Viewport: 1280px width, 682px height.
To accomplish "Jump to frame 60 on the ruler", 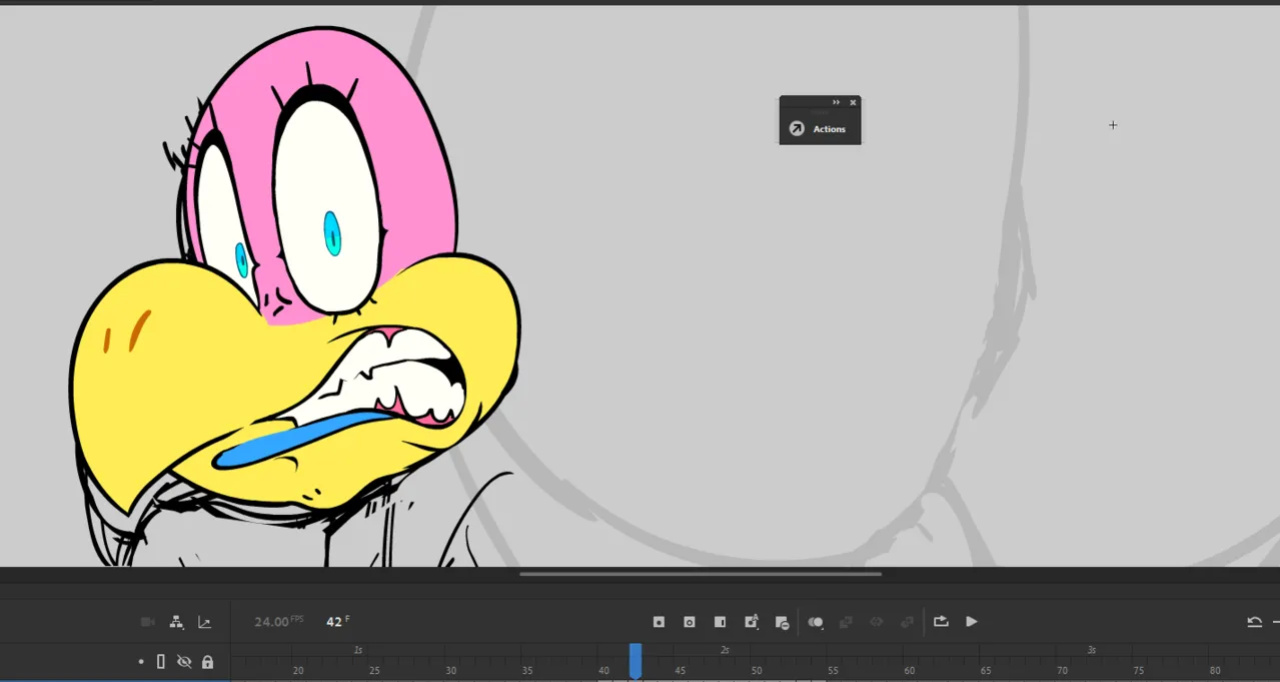I will 909,670.
